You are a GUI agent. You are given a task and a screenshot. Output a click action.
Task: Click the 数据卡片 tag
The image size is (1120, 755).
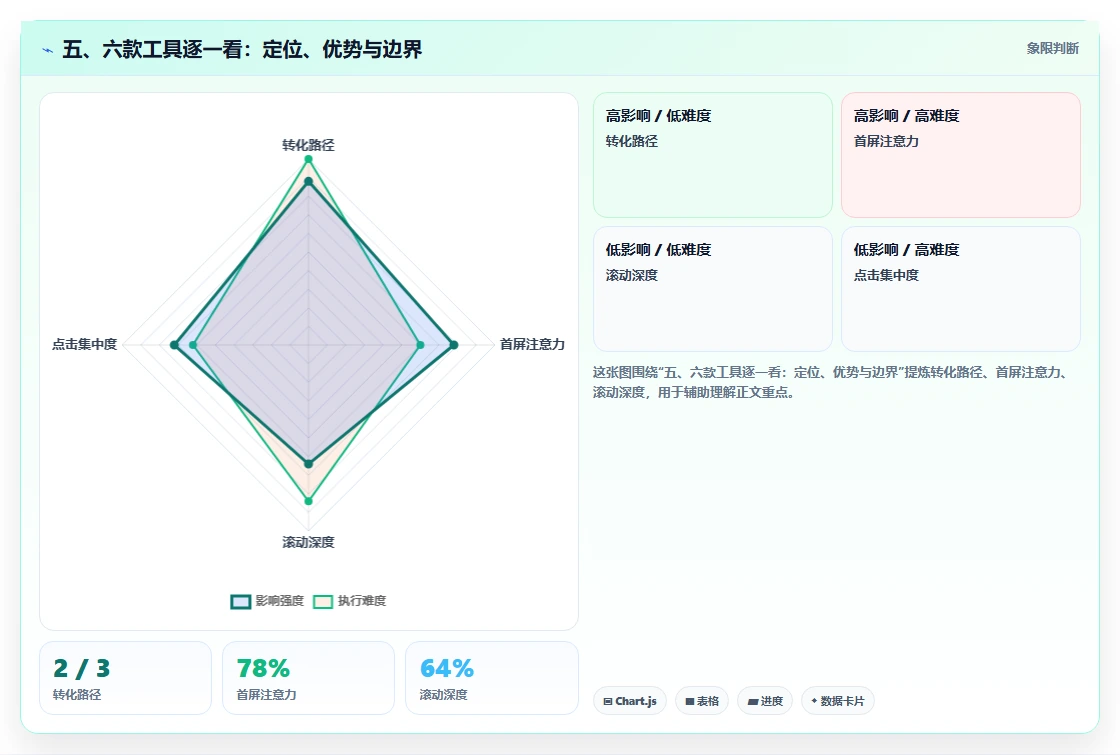pyautogui.click(x=838, y=701)
